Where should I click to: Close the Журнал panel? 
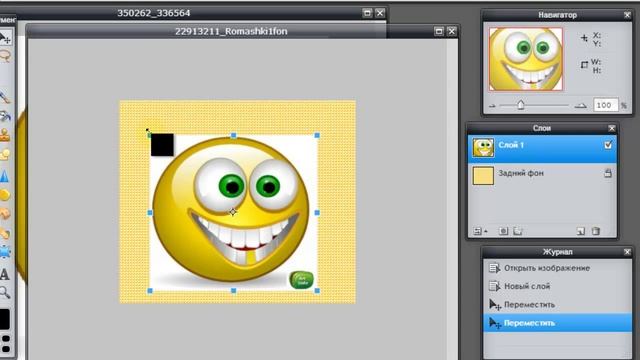coord(627,252)
